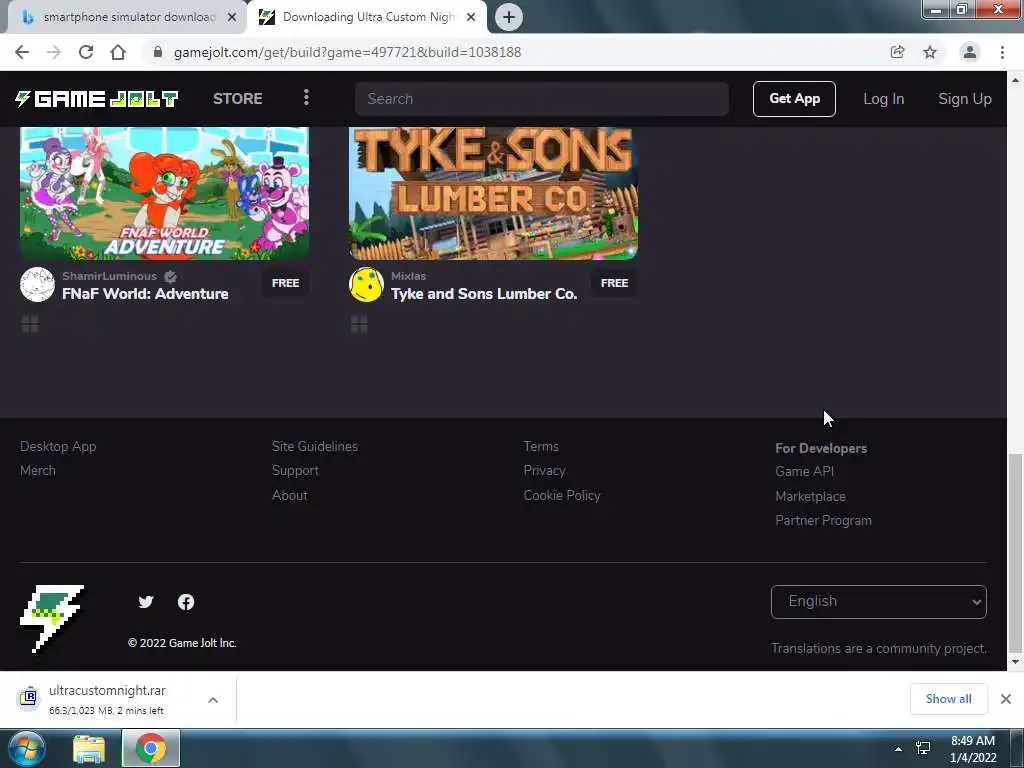Image resolution: width=1024 pixels, height=768 pixels.
Task: Click the taskbar clock showing 8:49 AM
Action: point(973,749)
